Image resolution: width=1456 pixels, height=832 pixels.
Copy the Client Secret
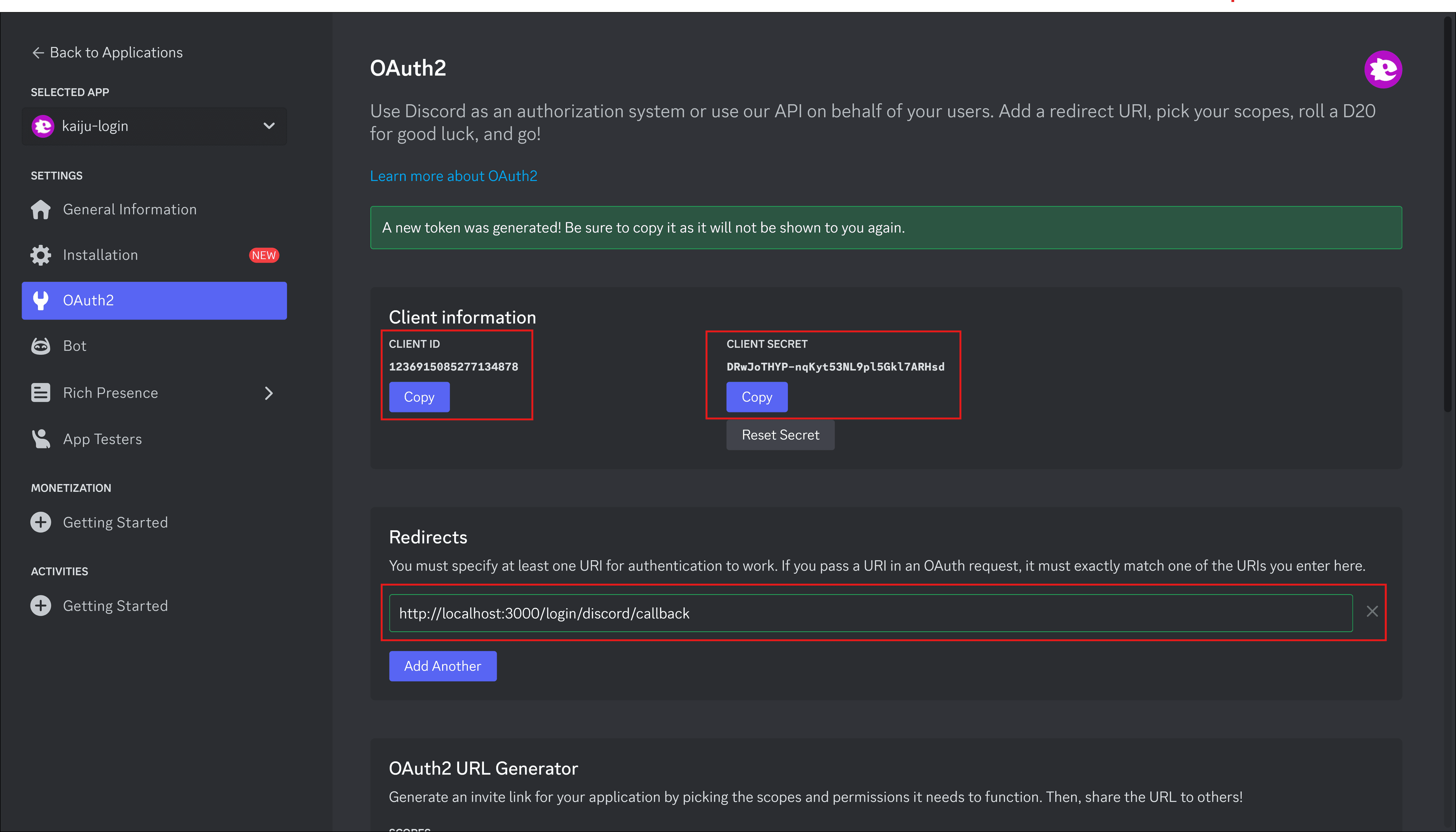(756, 397)
